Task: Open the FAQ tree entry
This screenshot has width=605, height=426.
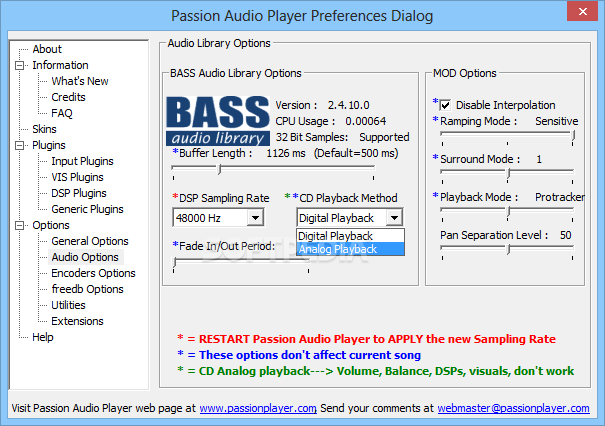Action: 62,113
